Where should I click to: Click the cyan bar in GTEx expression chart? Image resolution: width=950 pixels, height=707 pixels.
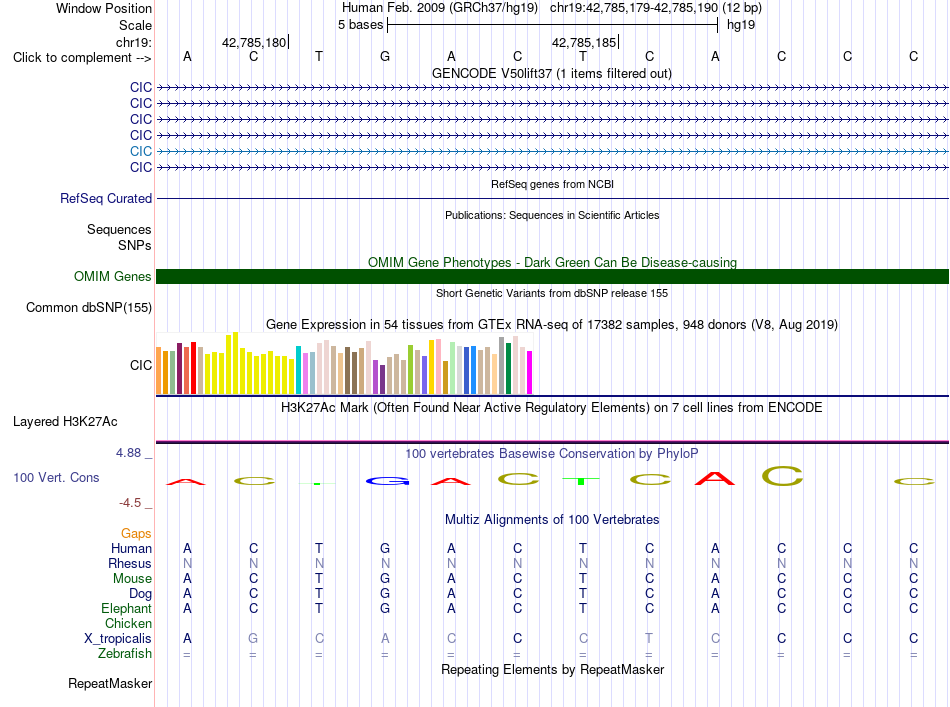298,370
